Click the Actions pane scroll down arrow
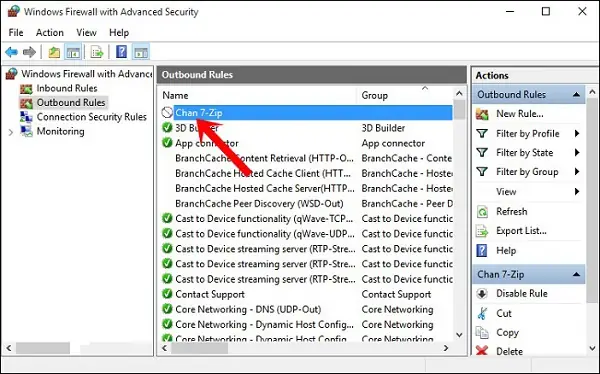This screenshot has height=374, width=600. click(592, 348)
